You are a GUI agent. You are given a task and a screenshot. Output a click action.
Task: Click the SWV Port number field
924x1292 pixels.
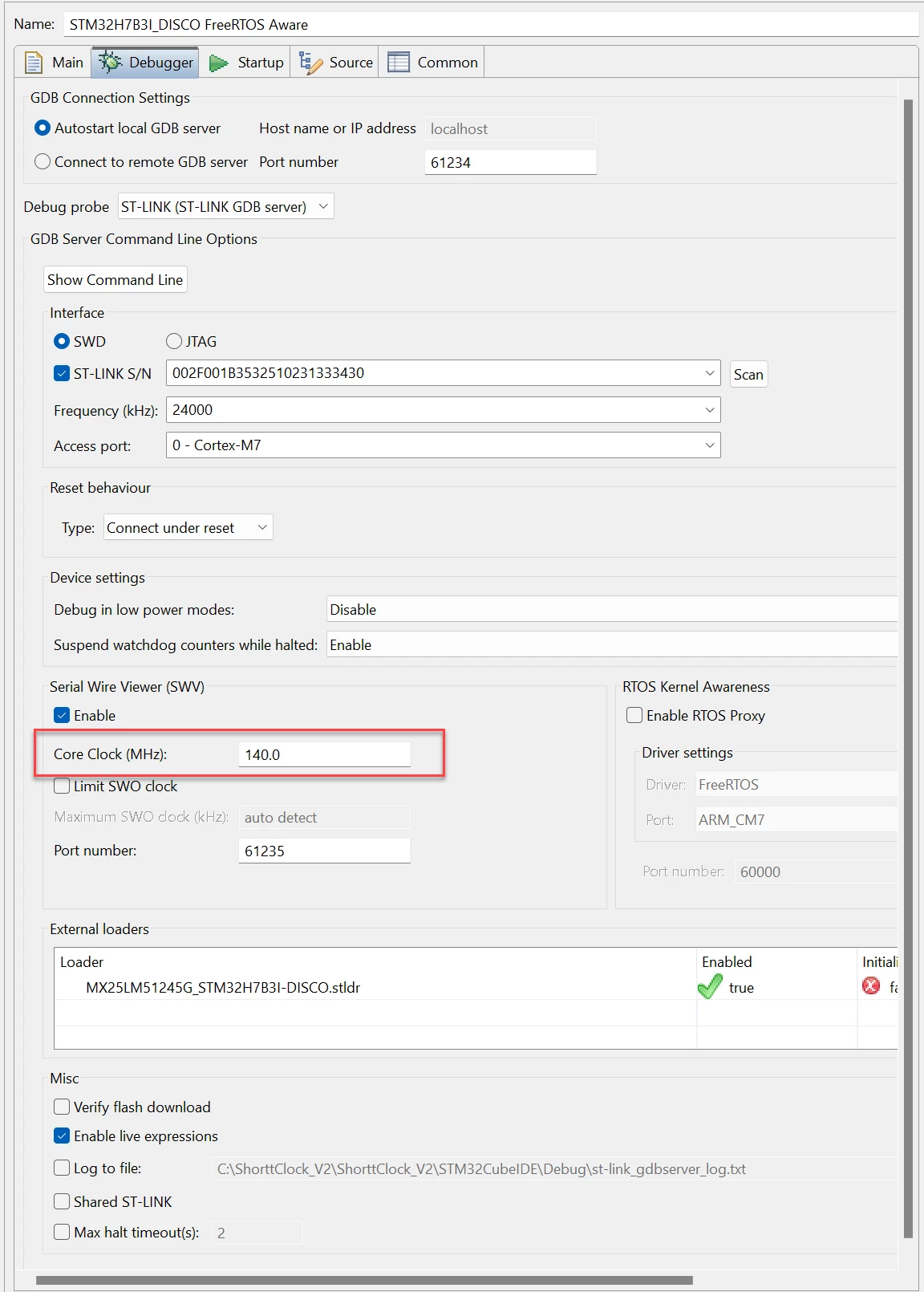click(x=324, y=851)
